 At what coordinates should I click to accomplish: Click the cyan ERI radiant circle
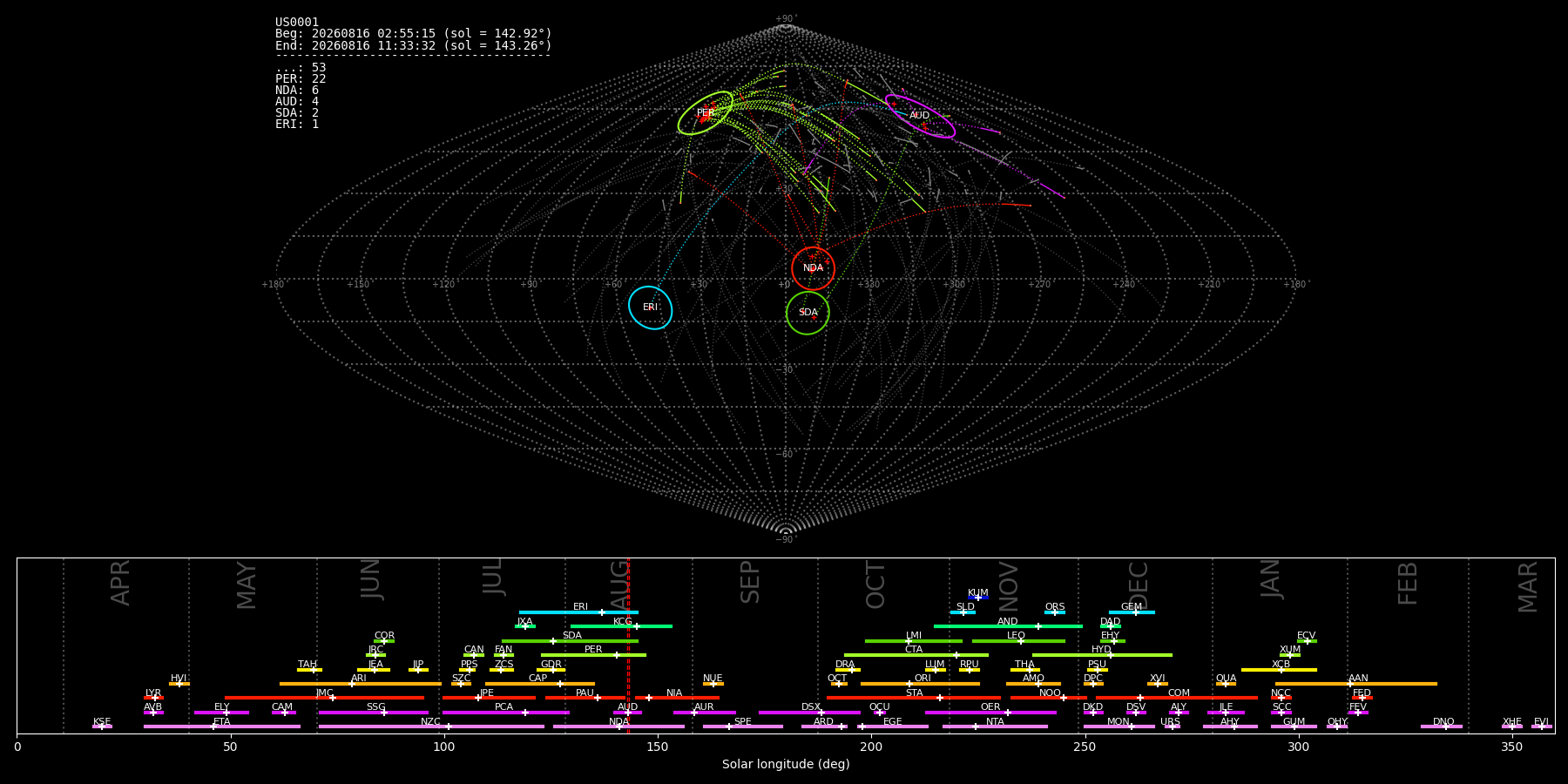click(x=651, y=308)
